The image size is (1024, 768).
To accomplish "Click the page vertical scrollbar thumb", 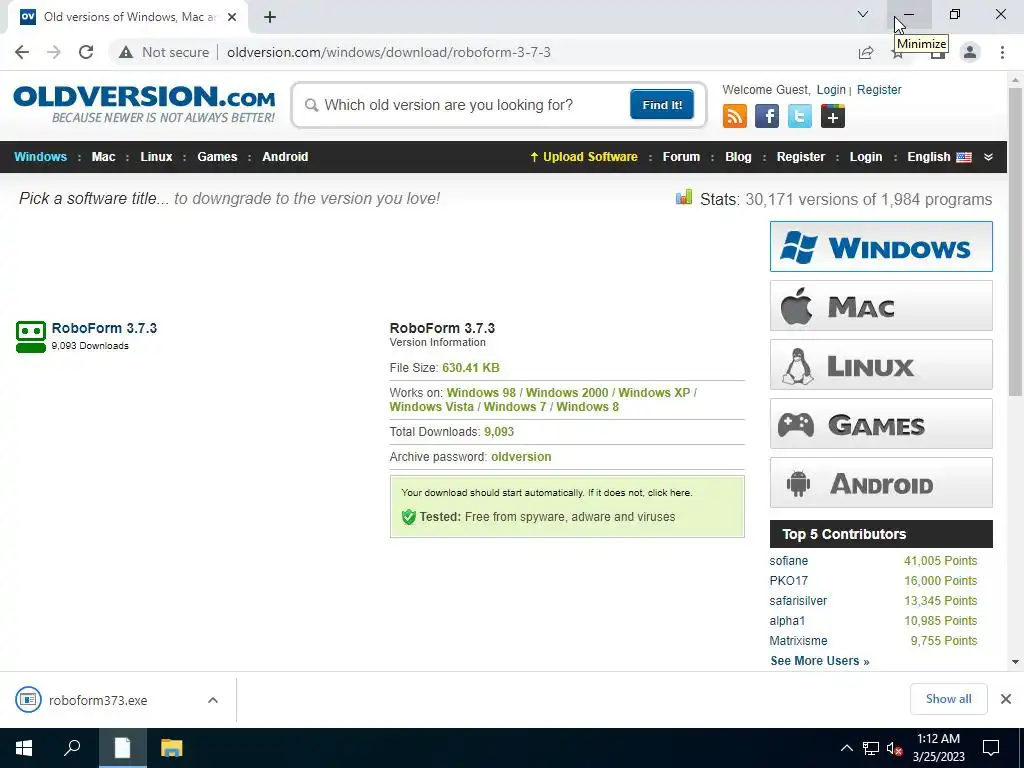I will coord(1015,242).
